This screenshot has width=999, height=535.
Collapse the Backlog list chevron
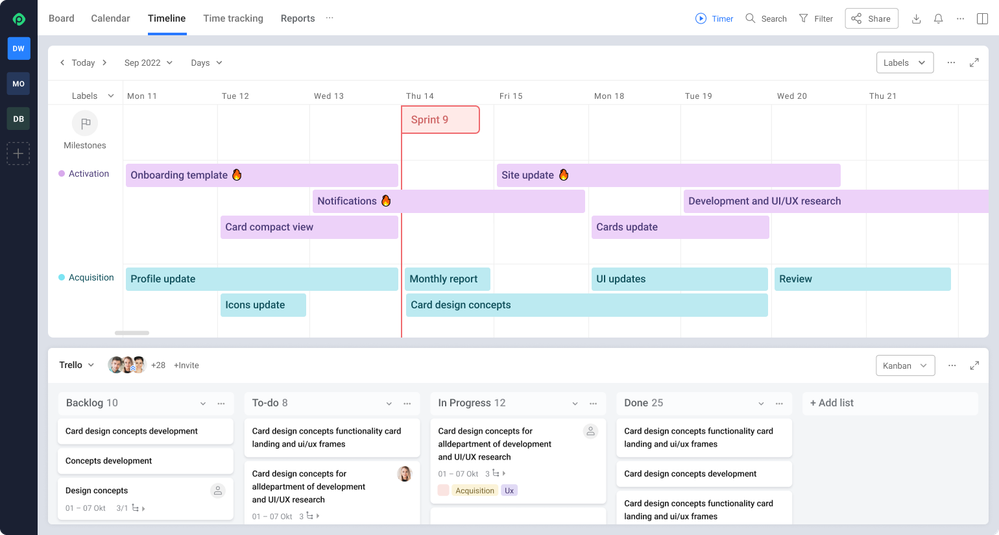point(203,404)
